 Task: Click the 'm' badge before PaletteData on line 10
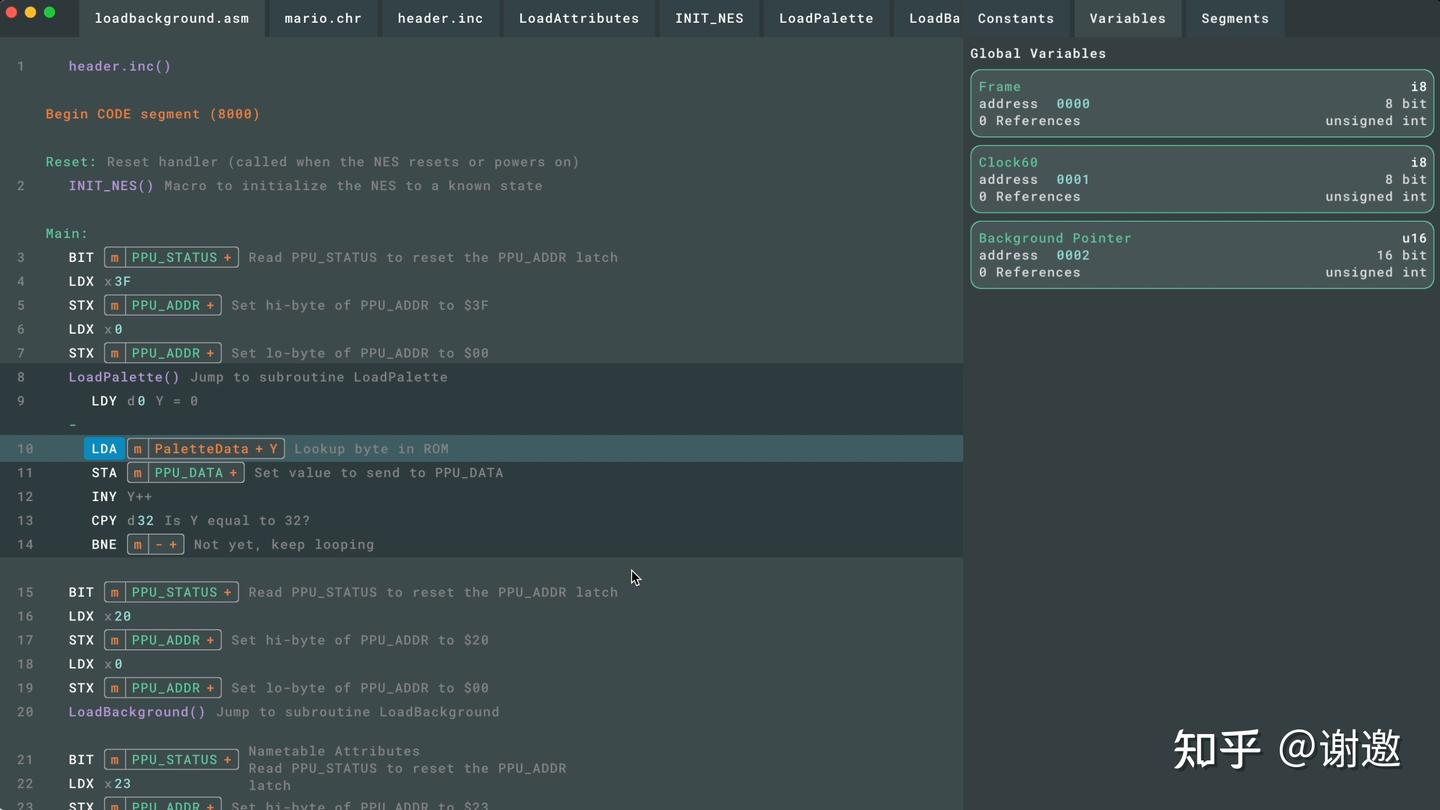138,449
